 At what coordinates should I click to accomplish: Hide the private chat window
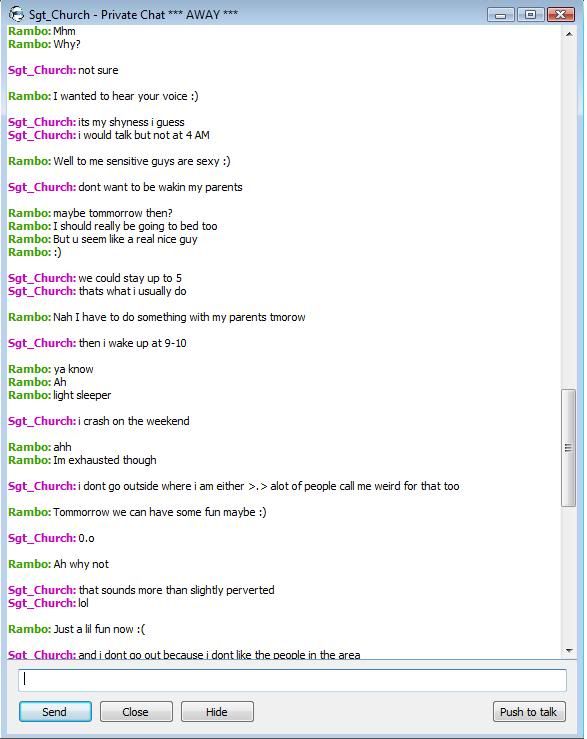pyautogui.click(x=217, y=712)
